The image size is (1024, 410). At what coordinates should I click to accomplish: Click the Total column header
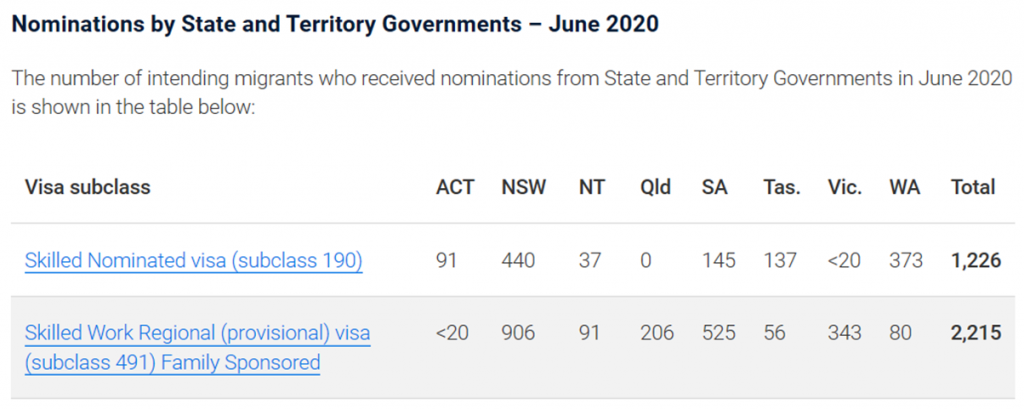click(x=972, y=187)
